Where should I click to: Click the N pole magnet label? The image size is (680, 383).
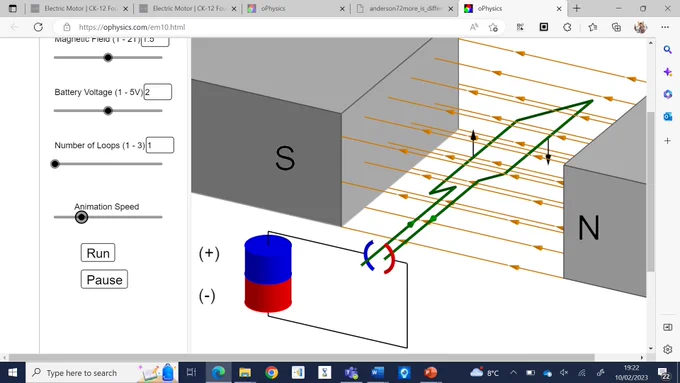pyautogui.click(x=589, y=228)
